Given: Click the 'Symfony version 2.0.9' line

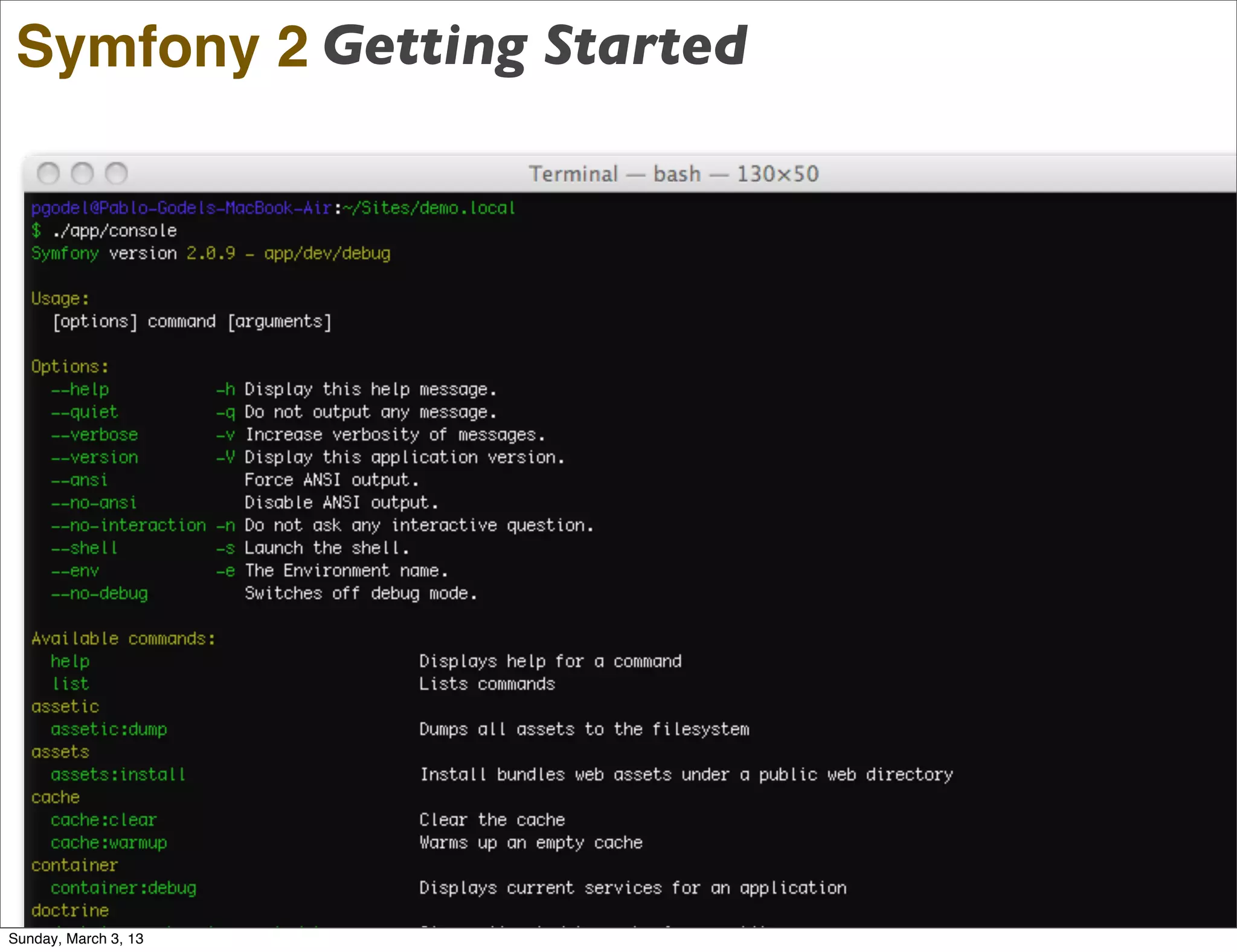Looking at the screenshot, I should 211,254.
